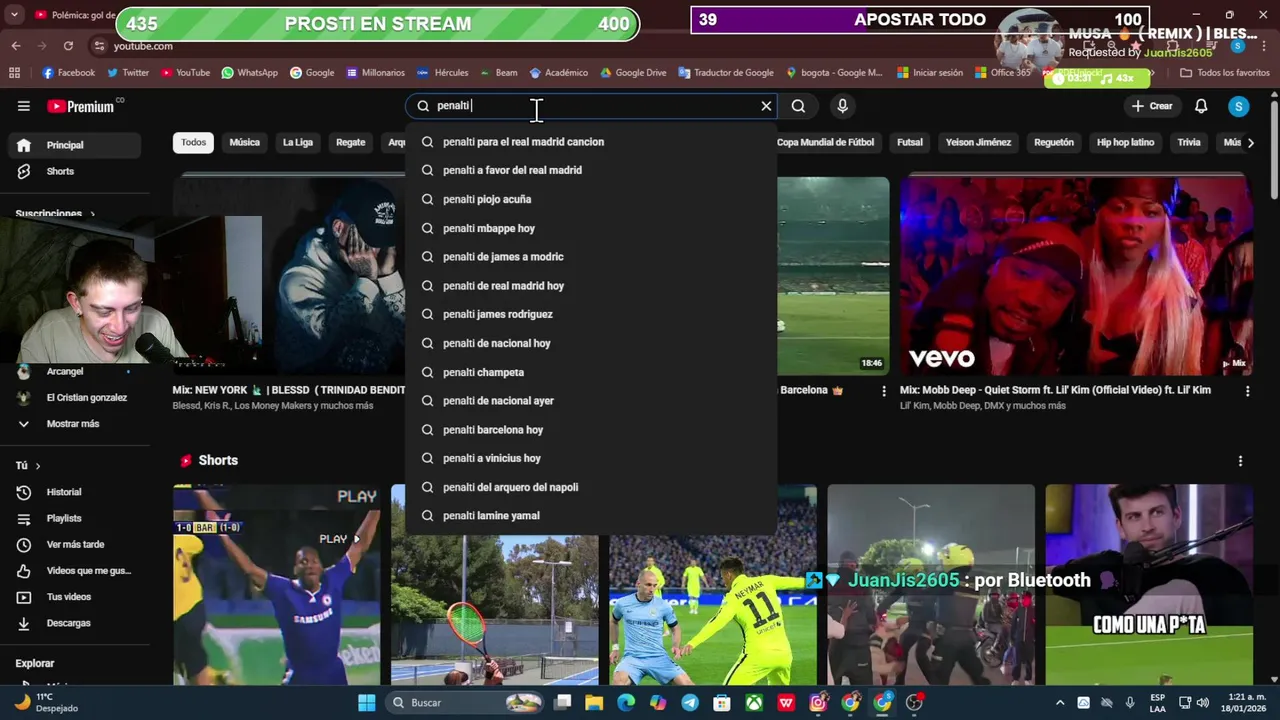The width and height of the screenshot is (1280, 720).
Task: Select the Reguetón filter chip
Action: click(x=1054, y=142)
